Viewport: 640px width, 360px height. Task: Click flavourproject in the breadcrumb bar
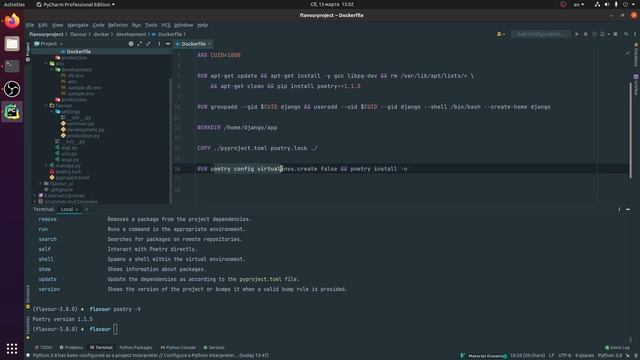47,34
